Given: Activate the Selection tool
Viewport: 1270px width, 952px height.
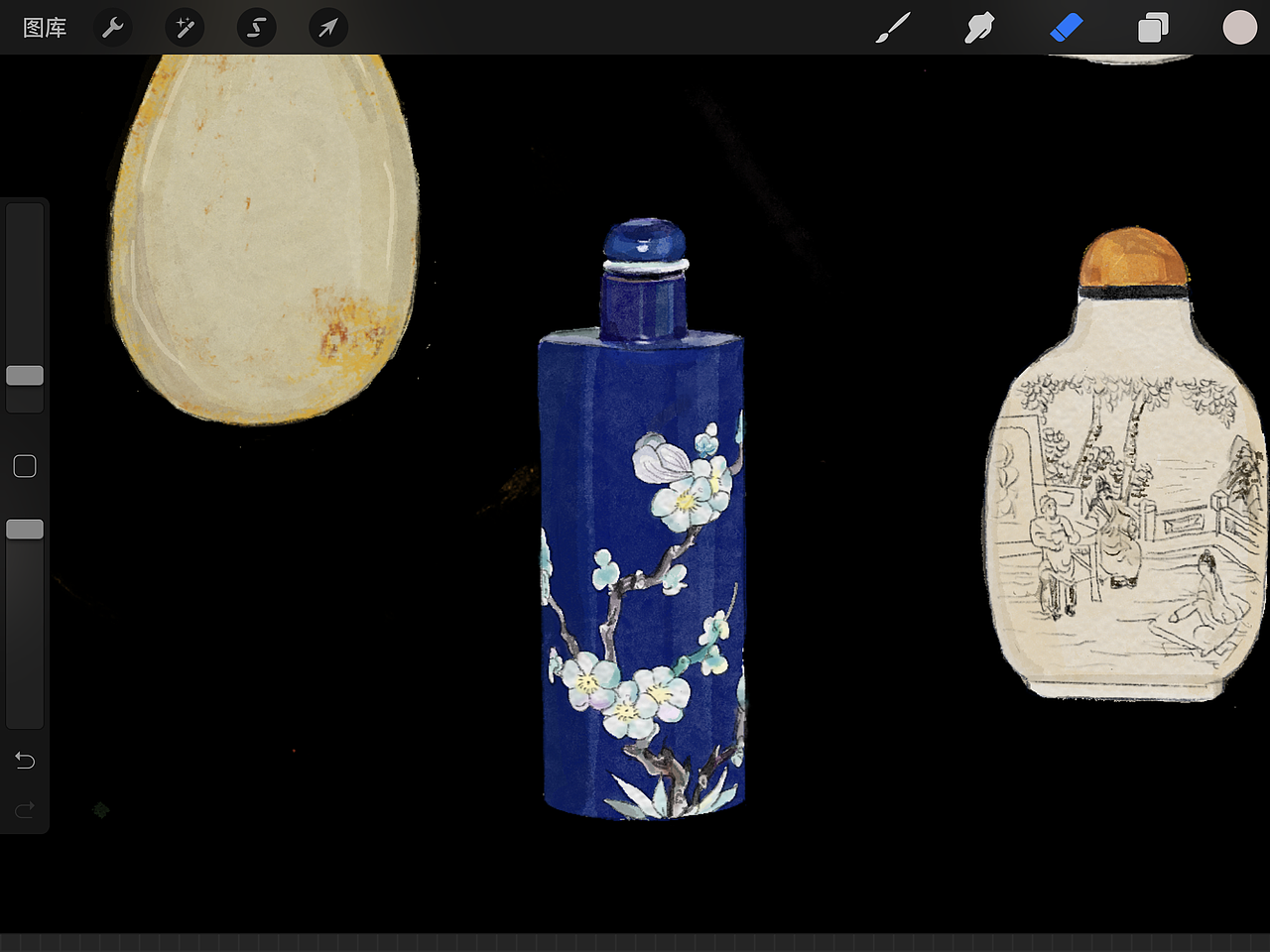Looking at the screenshot, I should (x=256, y=28).
